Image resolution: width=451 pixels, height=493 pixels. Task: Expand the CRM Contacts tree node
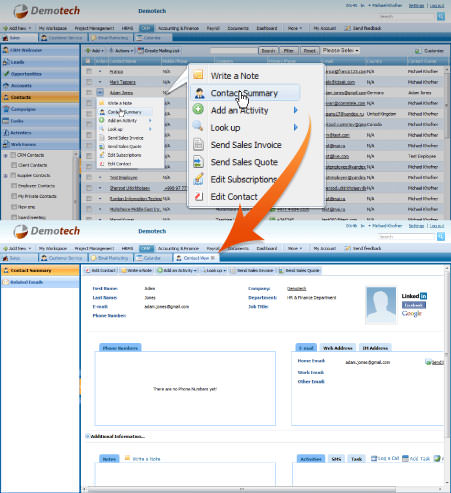5,155
